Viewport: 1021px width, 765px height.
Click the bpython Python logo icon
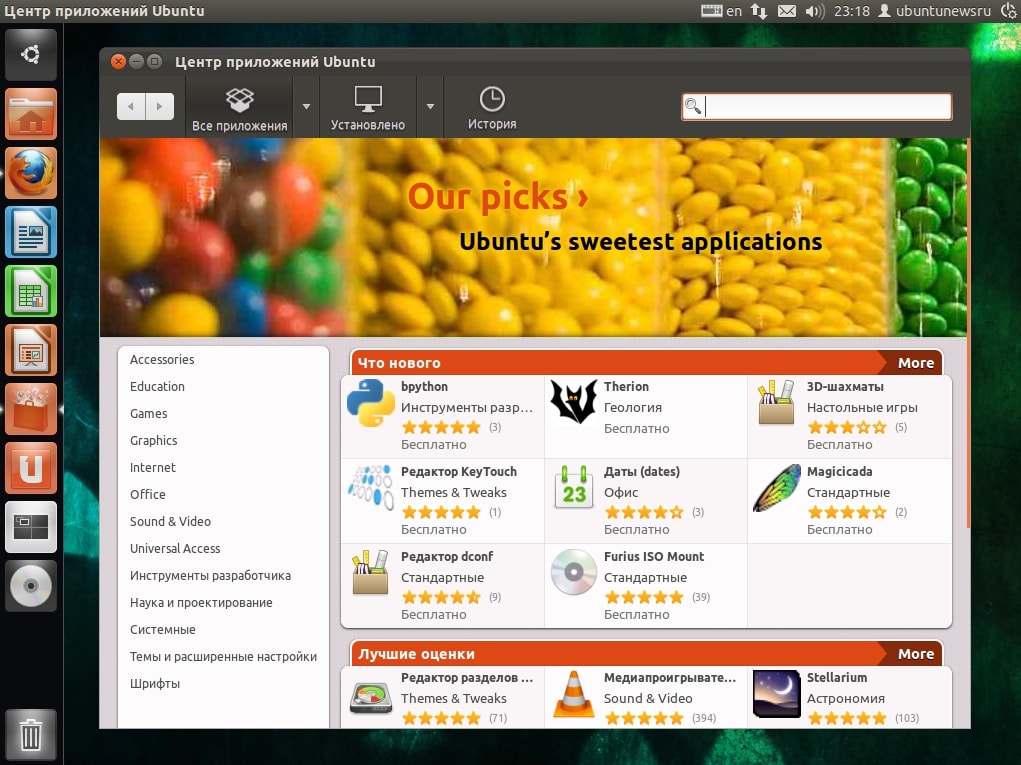[371, 404]
